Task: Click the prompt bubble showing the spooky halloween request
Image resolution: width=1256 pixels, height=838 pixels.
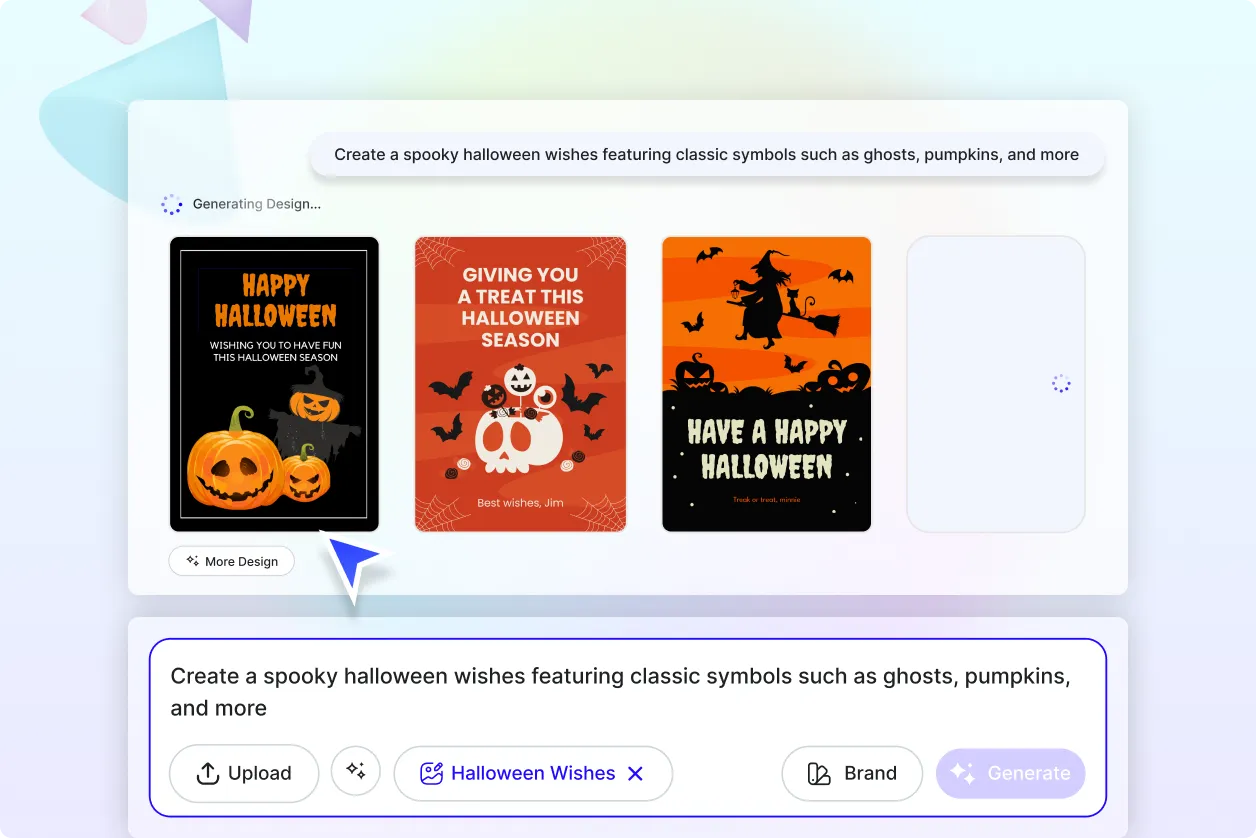Action: click(707, 154)
